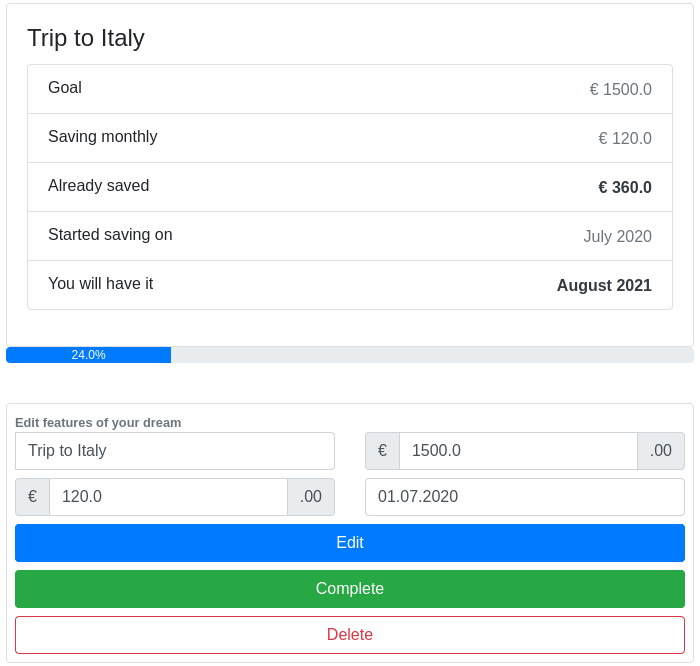Focus the dream name field 'Trip to Italy'

(x=175, y=450)
